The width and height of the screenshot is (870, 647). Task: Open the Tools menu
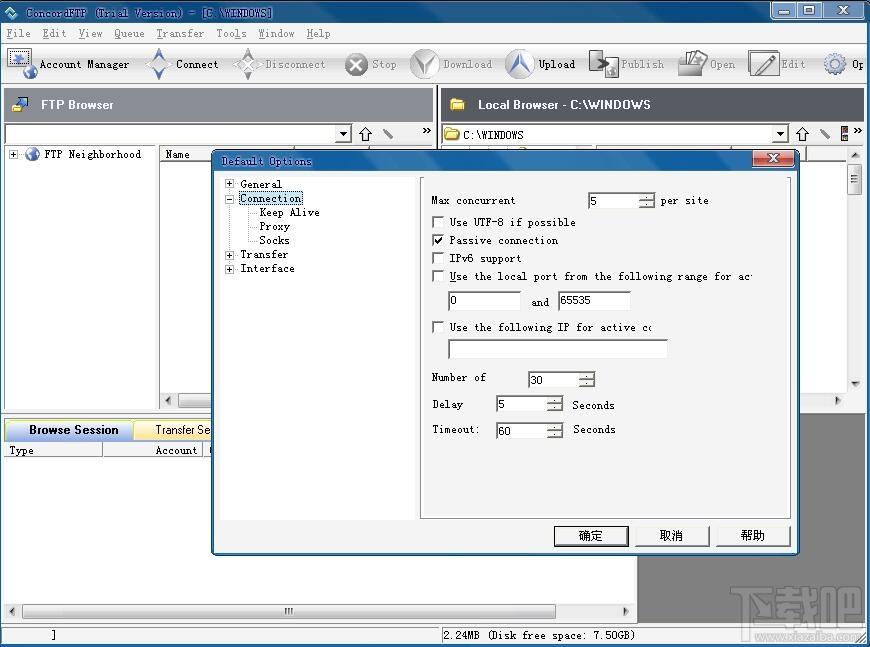[231, 33]
